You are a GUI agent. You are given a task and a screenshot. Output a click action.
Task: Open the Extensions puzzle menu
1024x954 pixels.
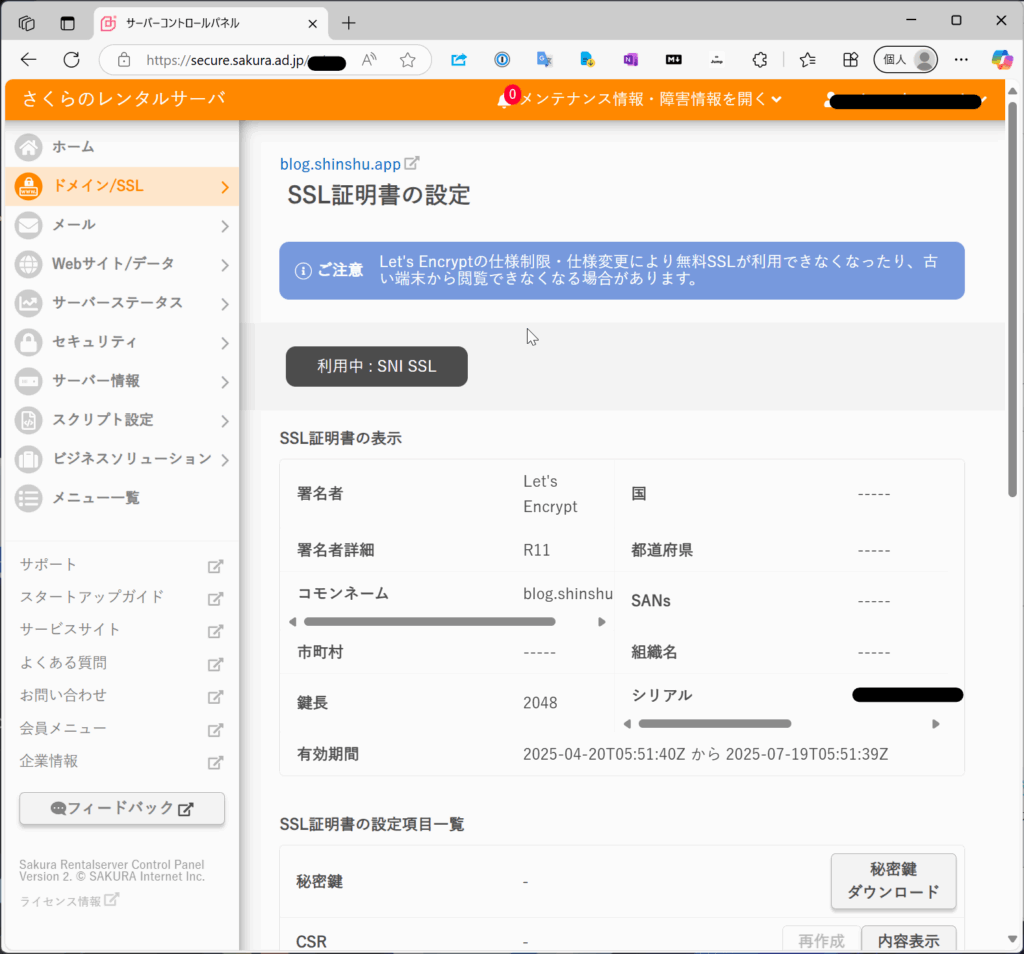760,60
